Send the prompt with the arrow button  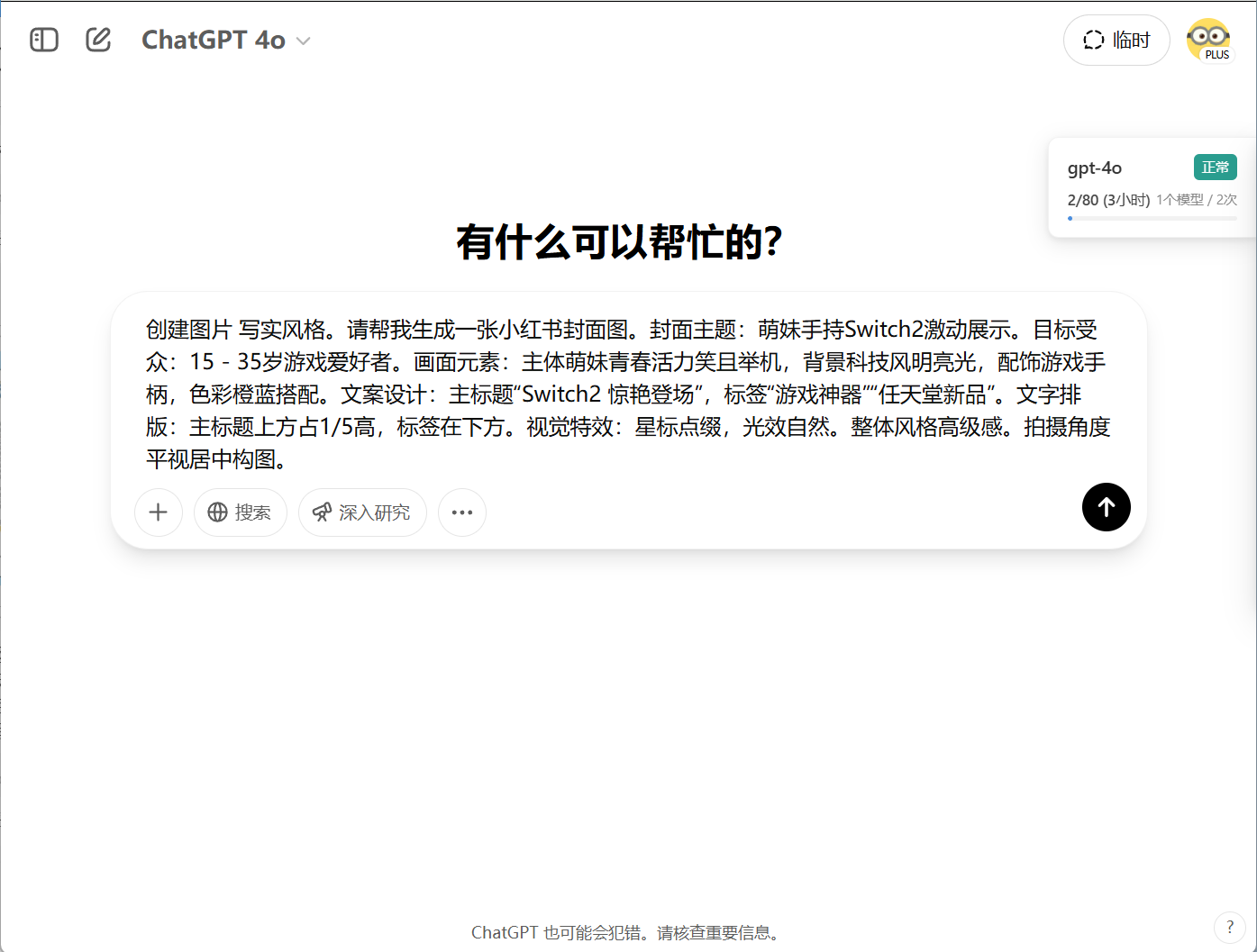1106,507
